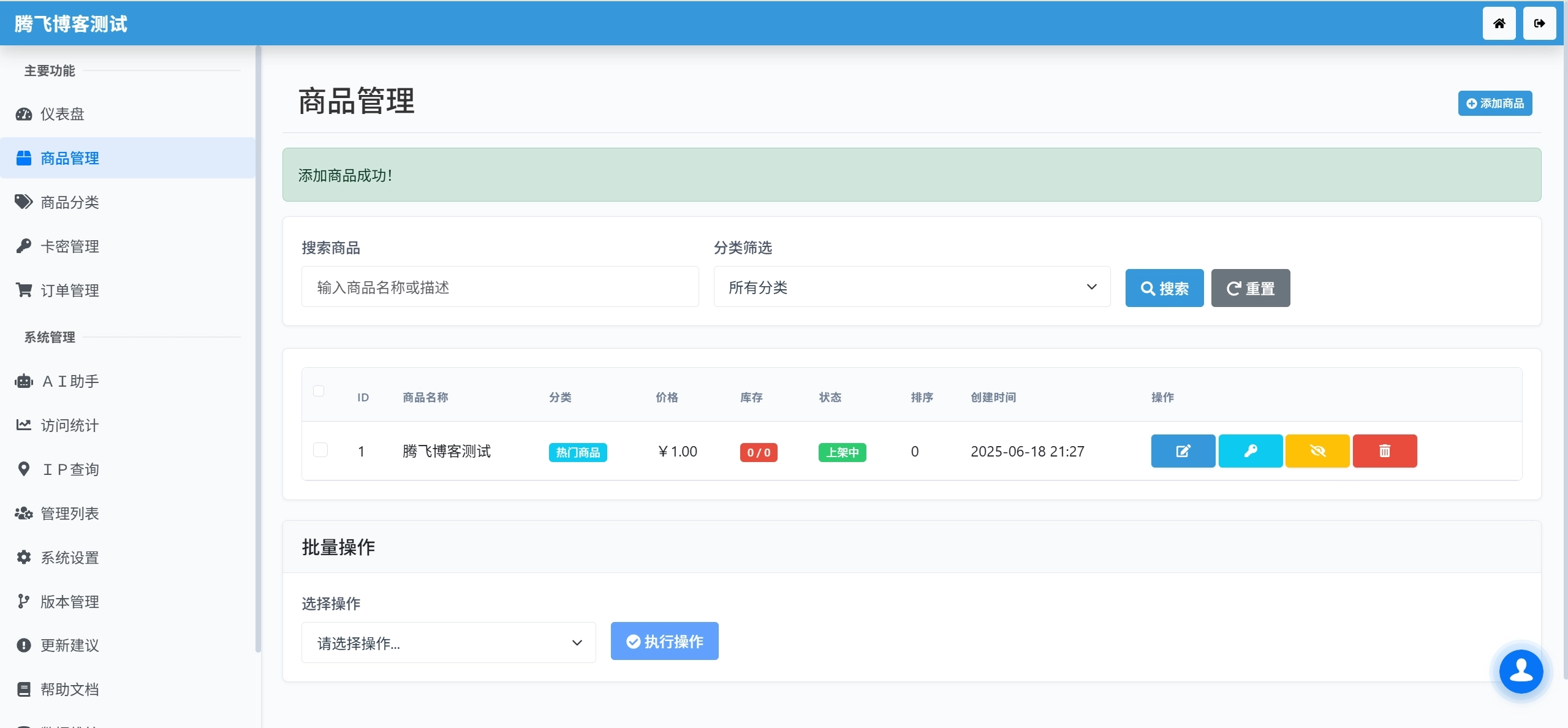Open card key management for product row
The width and height of the screenshot is (1568, 728).
(x=1250, y=451)
